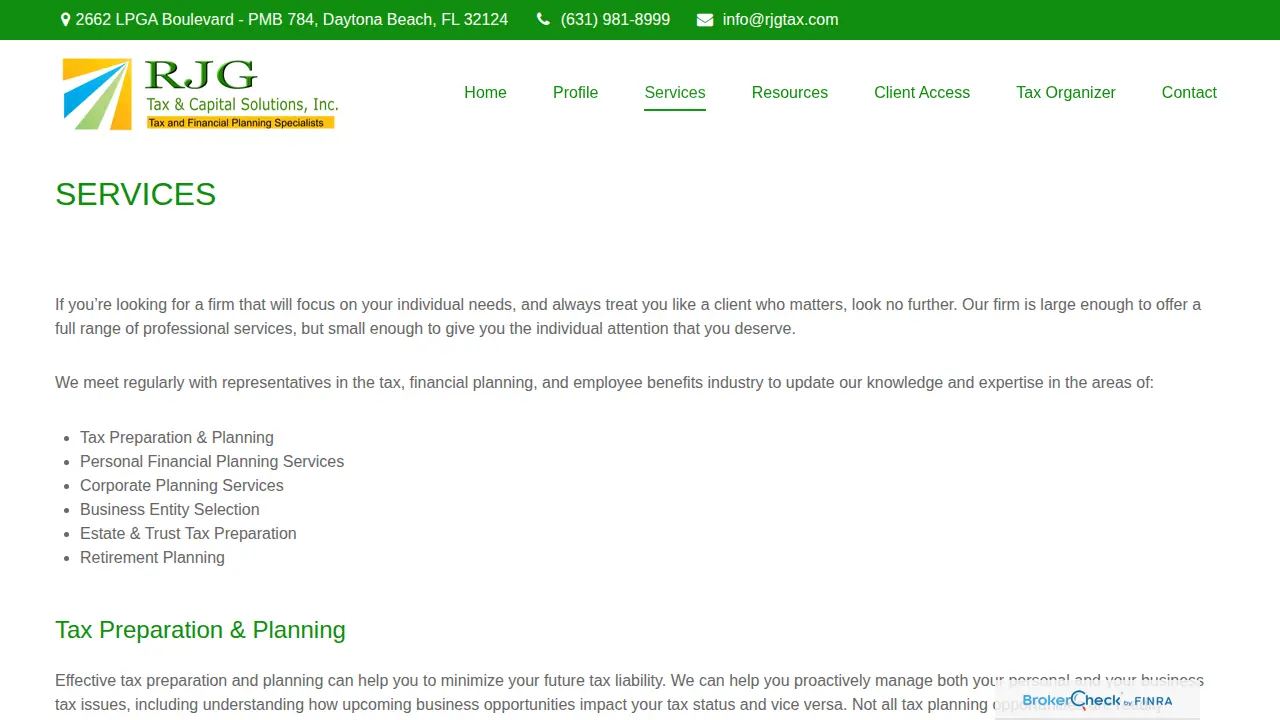Click 'Estate & Trust Tax Preparation' list item
This screenshot has height=720, width=1280.
[x=188, y=533]
